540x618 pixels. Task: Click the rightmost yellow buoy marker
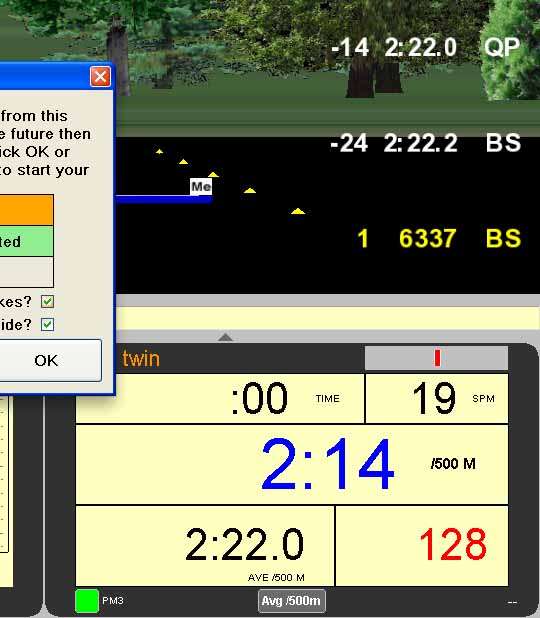pyautogui.click(x=298, y=211)
